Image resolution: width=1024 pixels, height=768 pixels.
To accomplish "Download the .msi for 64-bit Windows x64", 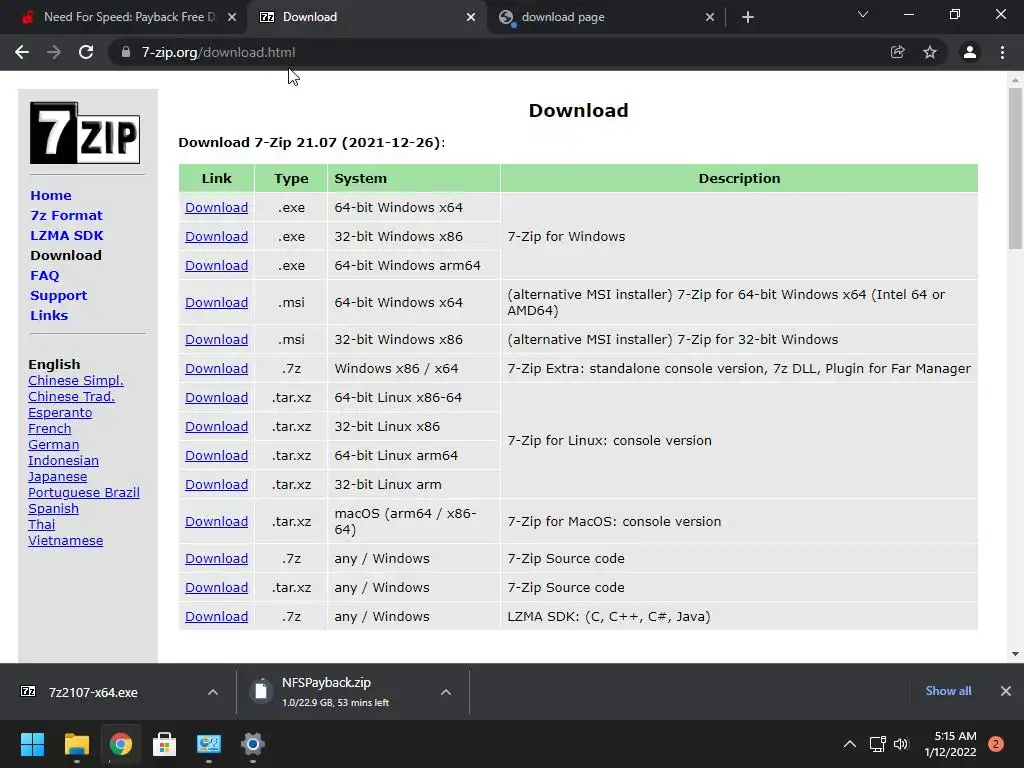I will point(216,302).
